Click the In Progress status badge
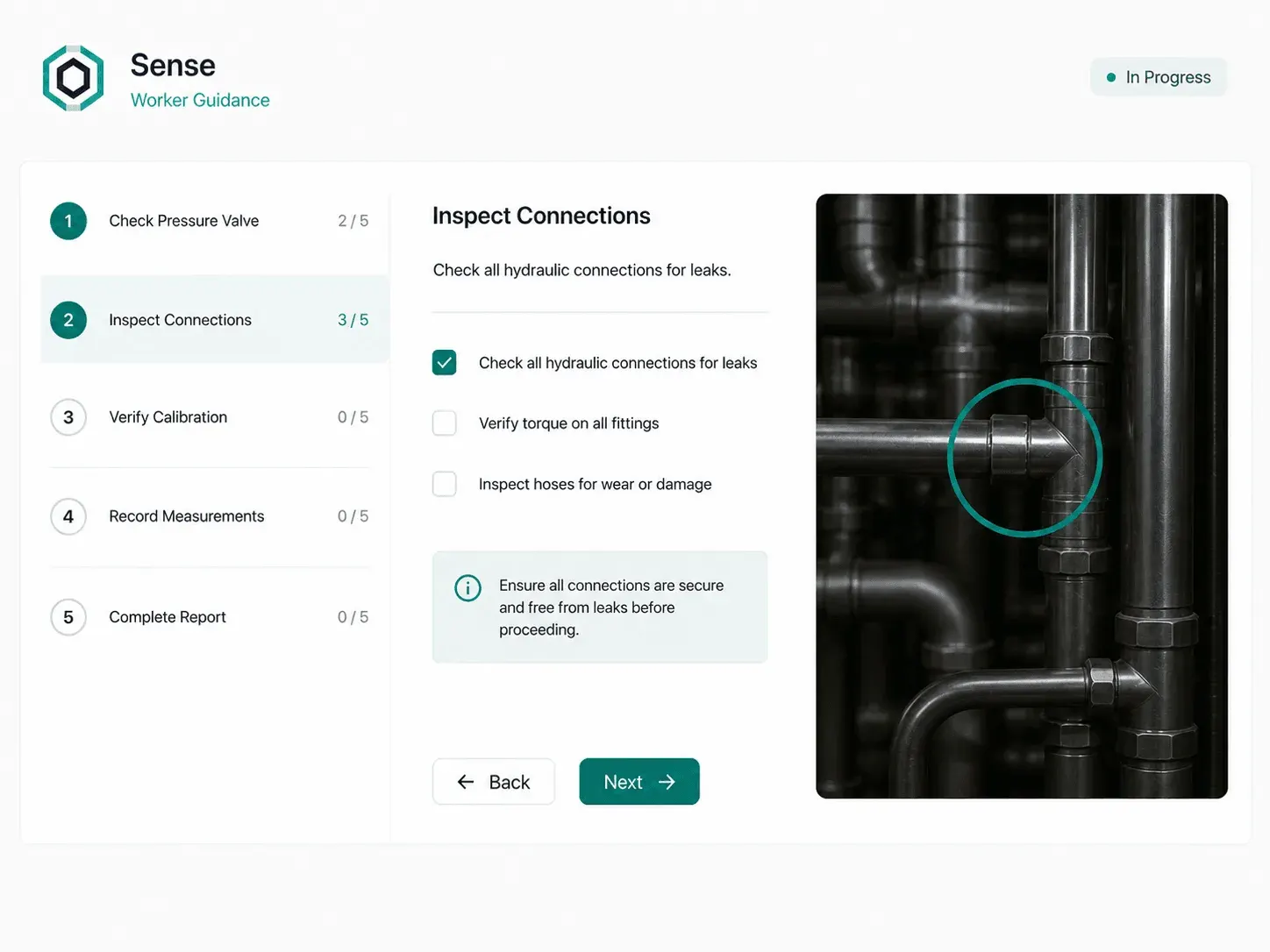The width and height of the screenshot is (1270, 952). [x=1159, y=77]
